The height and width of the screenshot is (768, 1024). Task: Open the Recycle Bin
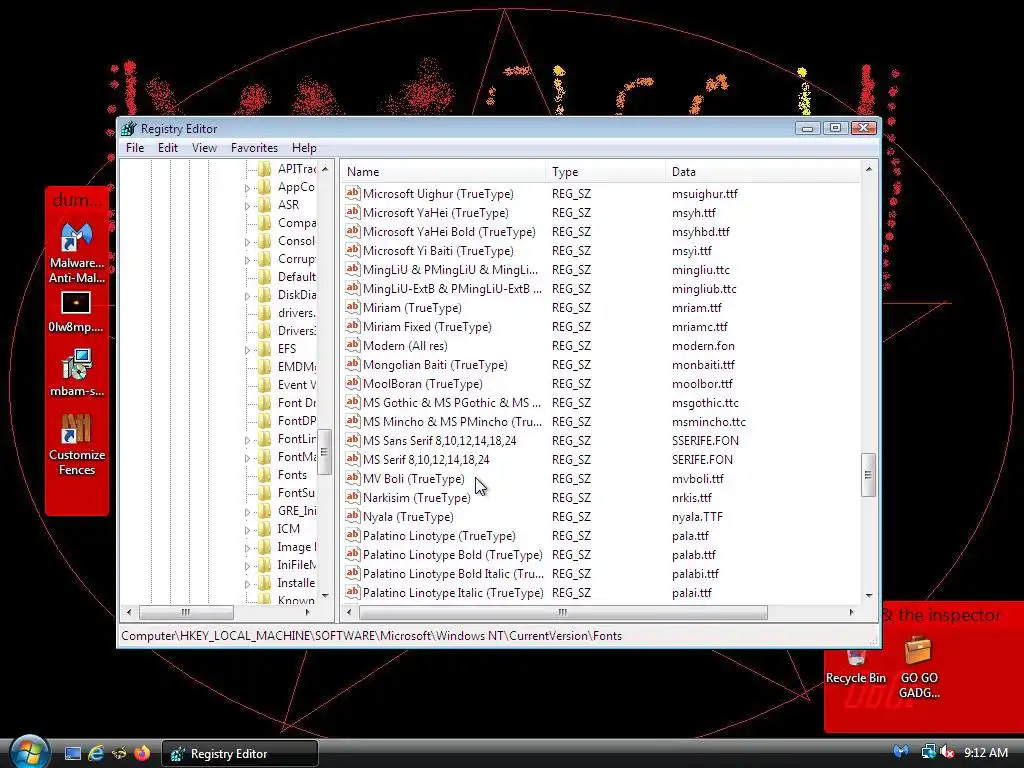click(x=856, y=667)
